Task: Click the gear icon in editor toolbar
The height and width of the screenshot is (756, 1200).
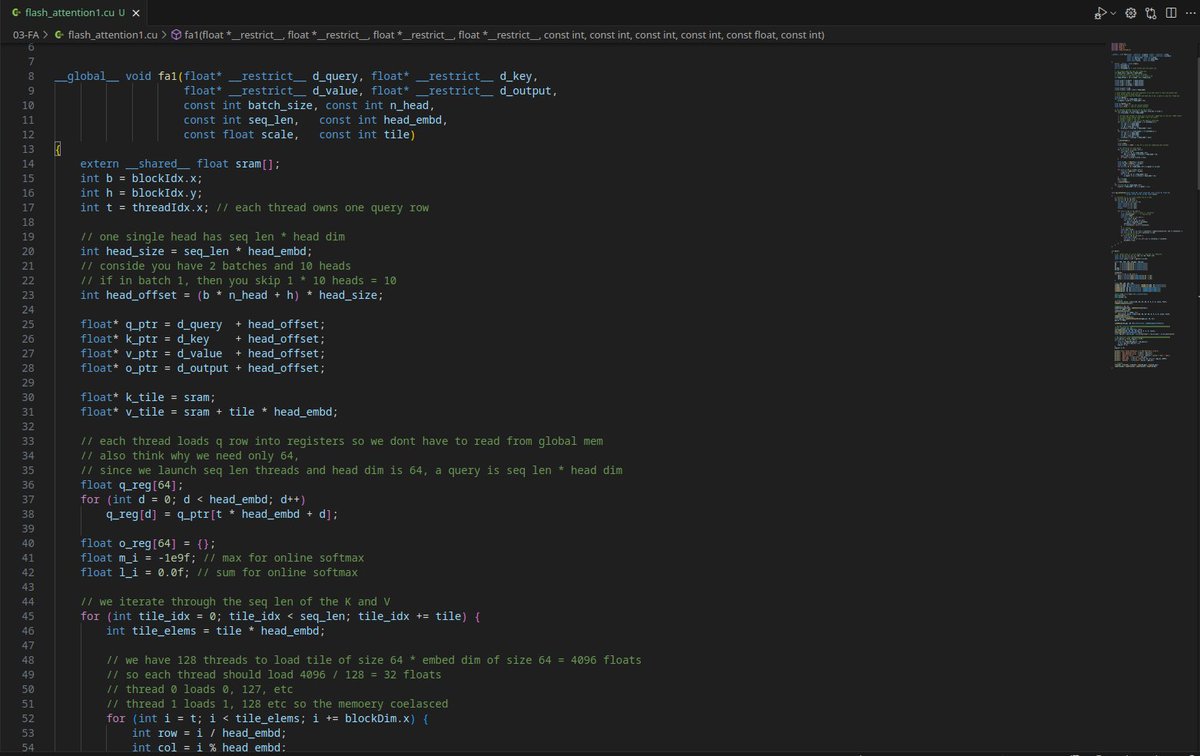Action: pos(1131,13)
